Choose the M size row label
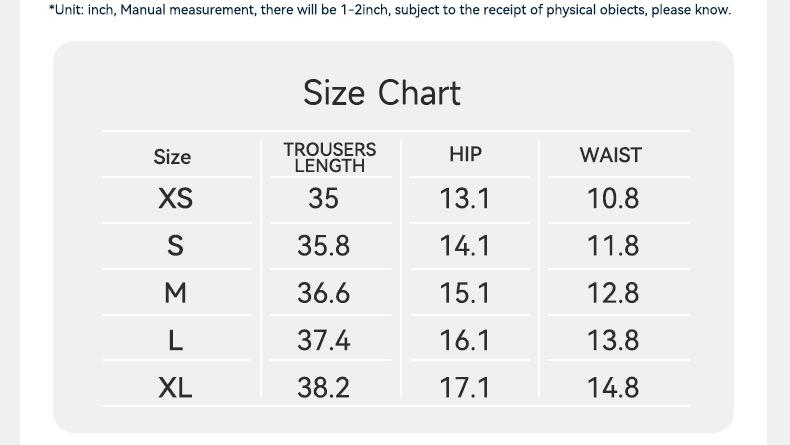Image resolution: width=790 pixels, height=445 pixels. 175,293
